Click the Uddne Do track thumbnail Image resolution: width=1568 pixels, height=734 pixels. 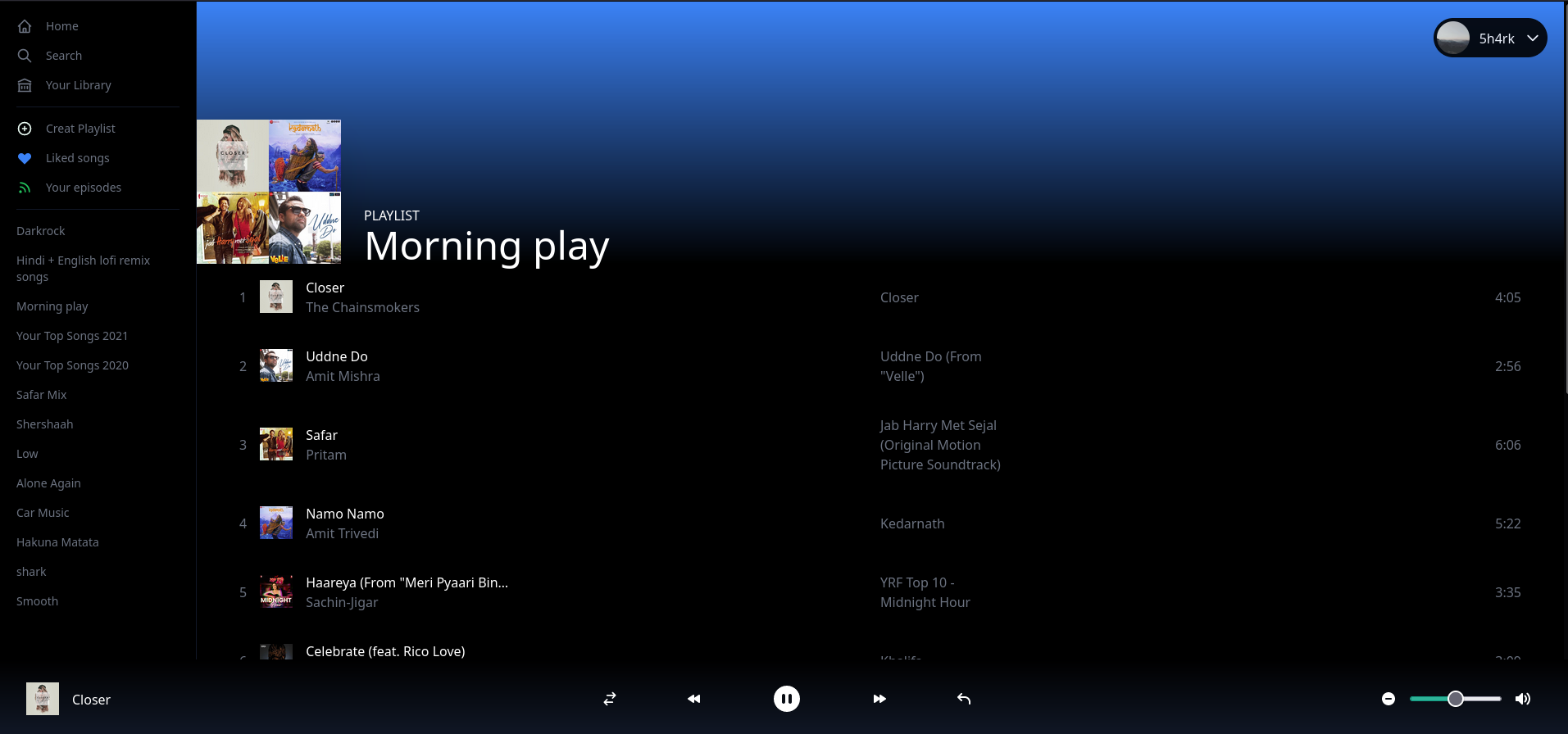point(276,365)
